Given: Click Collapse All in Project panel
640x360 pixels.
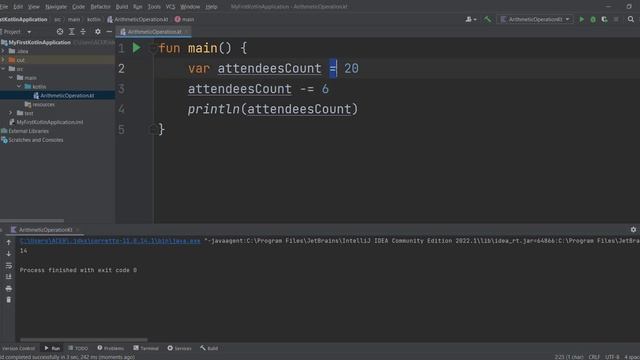Looking at the screenshot, I should [83, 31].
